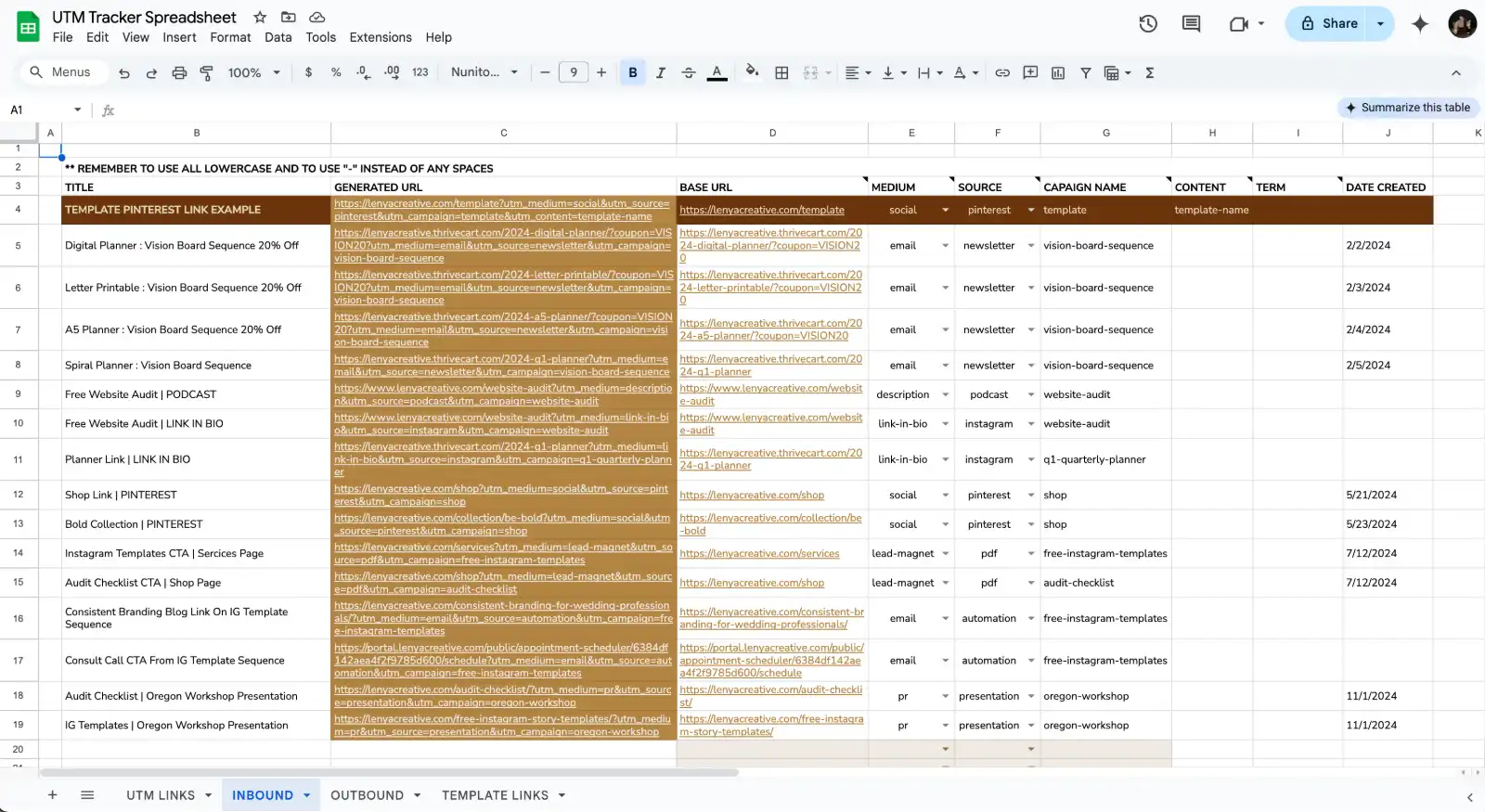Image resolution: width=1485 pixels, height=812 pixels.
Task: Open the Insert menu
Action: pyautogui.click(x=179, y=37)
